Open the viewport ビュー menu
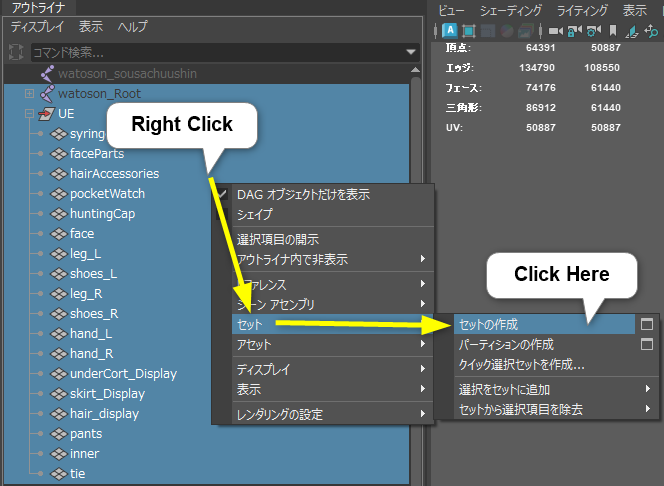Image resolution: width=664 pixels, height=486 pixels. (452, 10)
